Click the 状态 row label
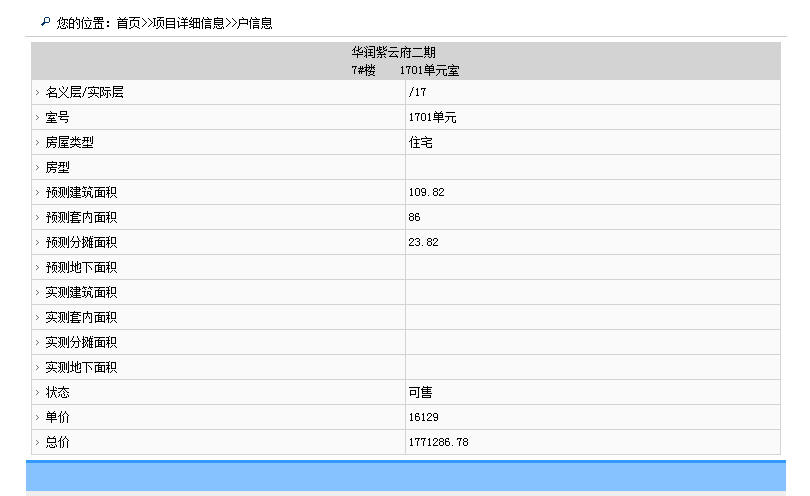Image resolution: width=810 pixels, height=496 pixels. 57,393
